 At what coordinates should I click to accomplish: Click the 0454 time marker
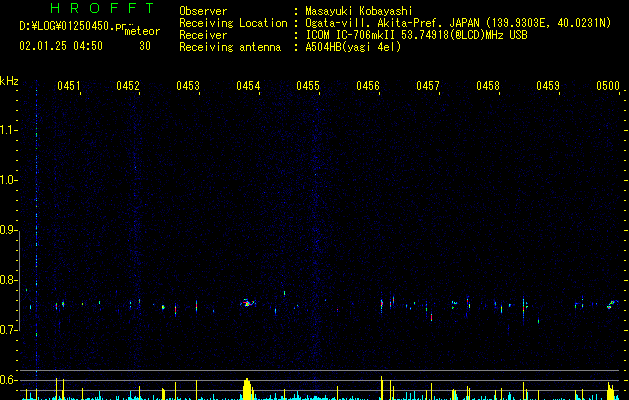pos(248,86)
